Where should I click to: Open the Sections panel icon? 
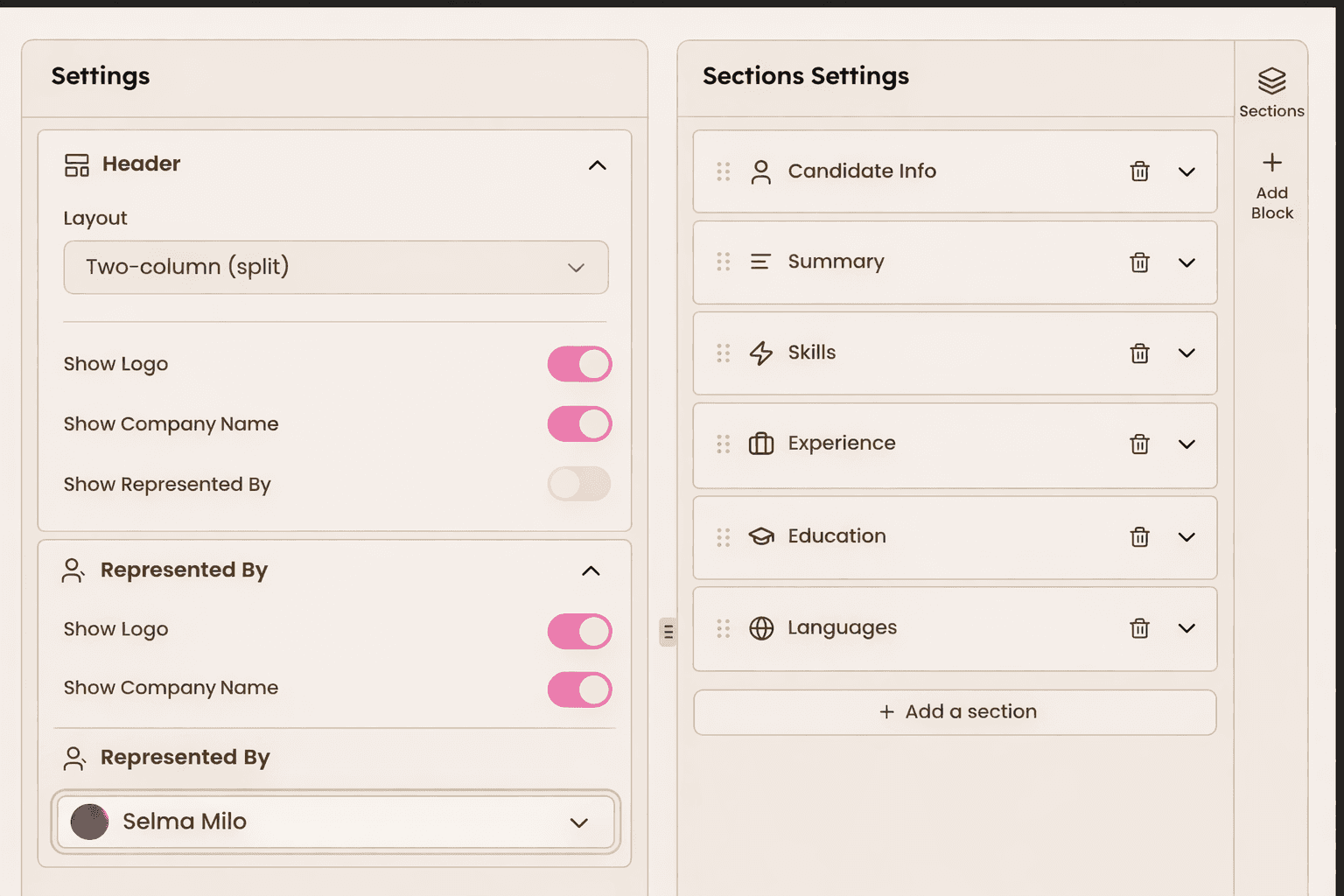(1271, 80)
